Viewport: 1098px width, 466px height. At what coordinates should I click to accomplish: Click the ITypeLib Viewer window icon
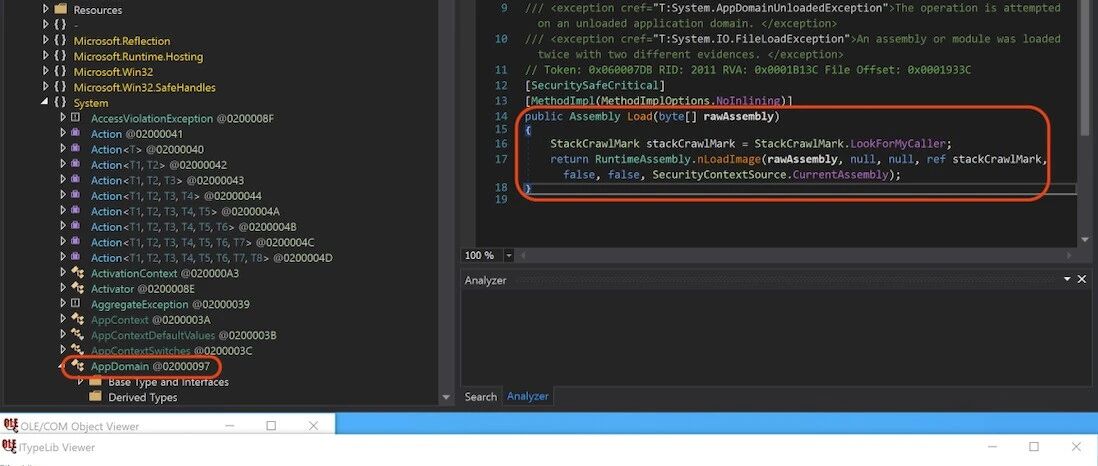click(x=10, y=446)
